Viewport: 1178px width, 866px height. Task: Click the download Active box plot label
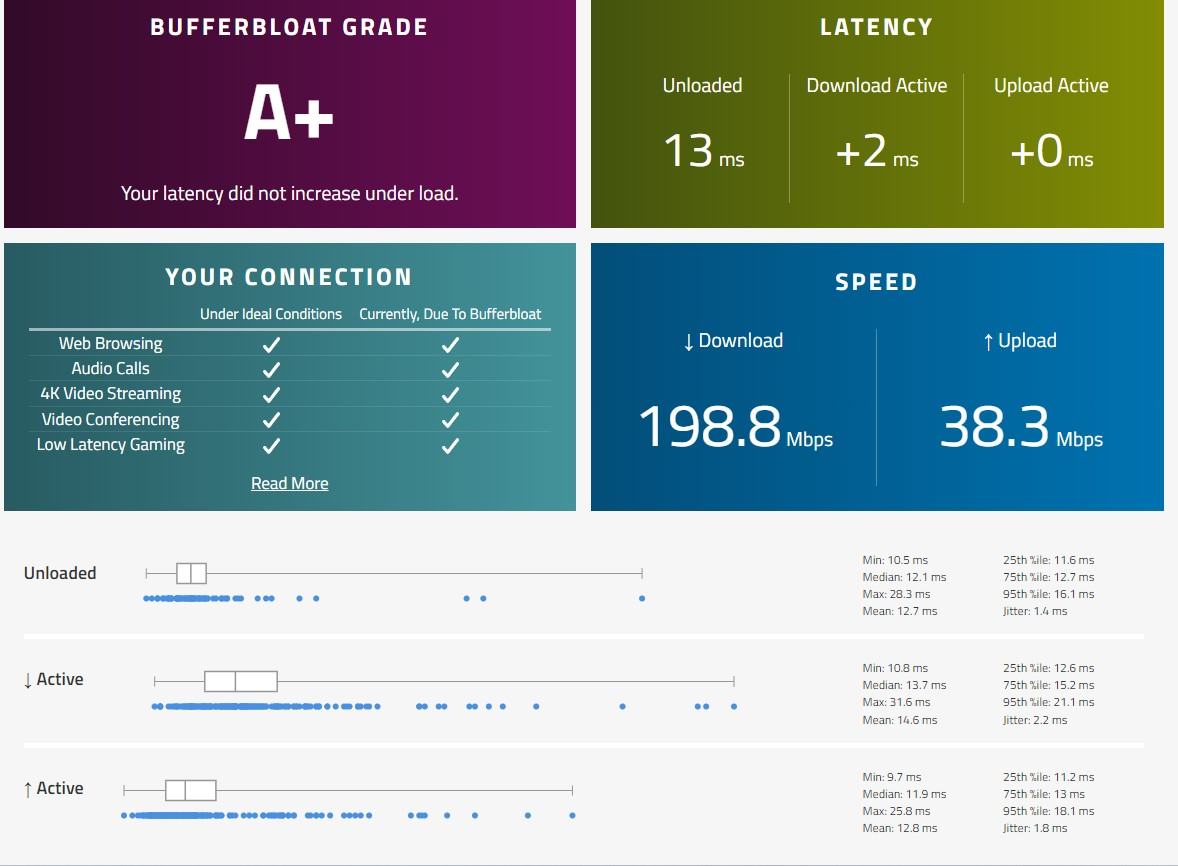click(x=53, y=680)
